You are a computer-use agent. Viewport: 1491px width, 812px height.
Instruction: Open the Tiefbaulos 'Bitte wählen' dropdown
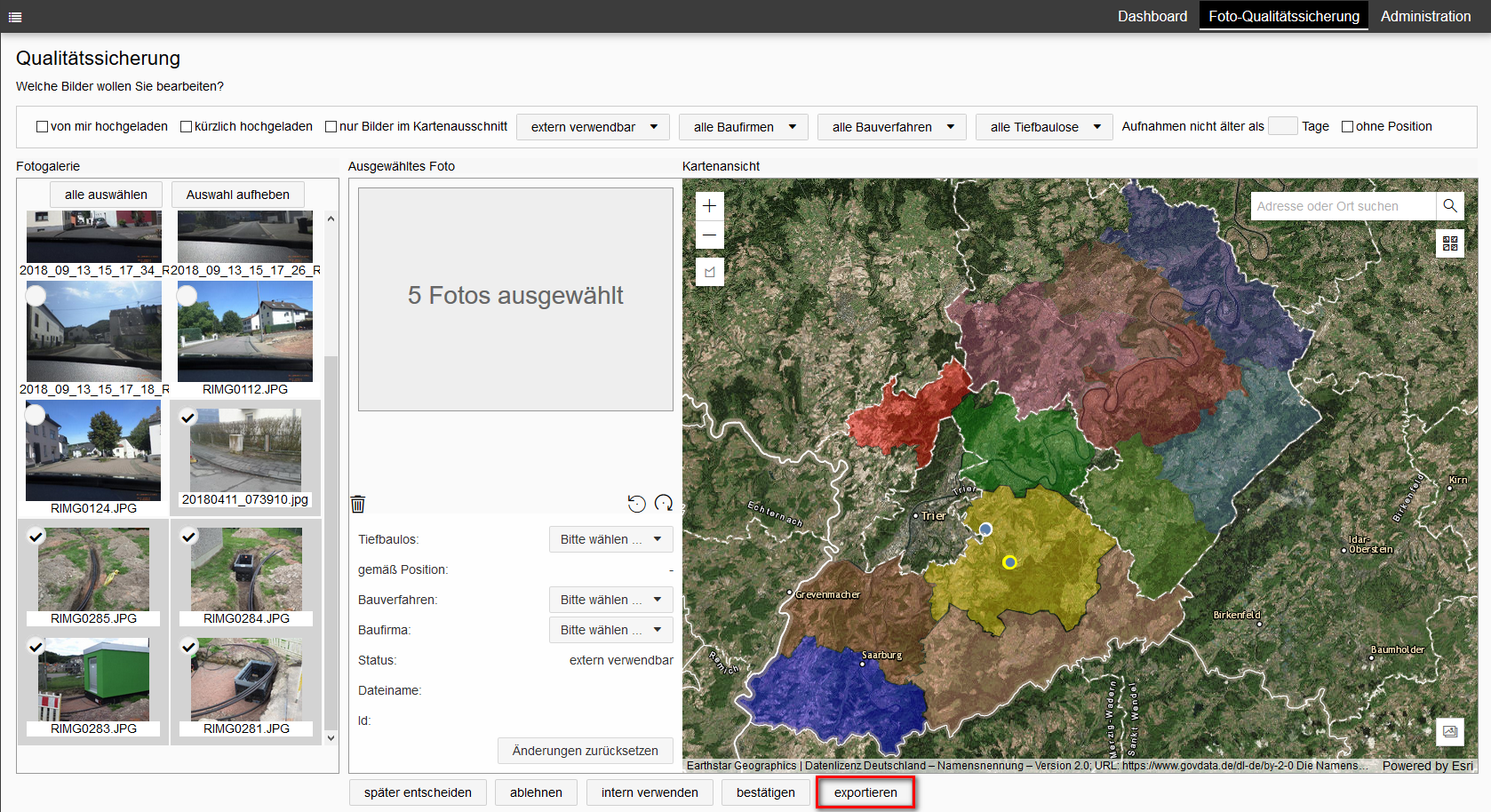[611, 539]
